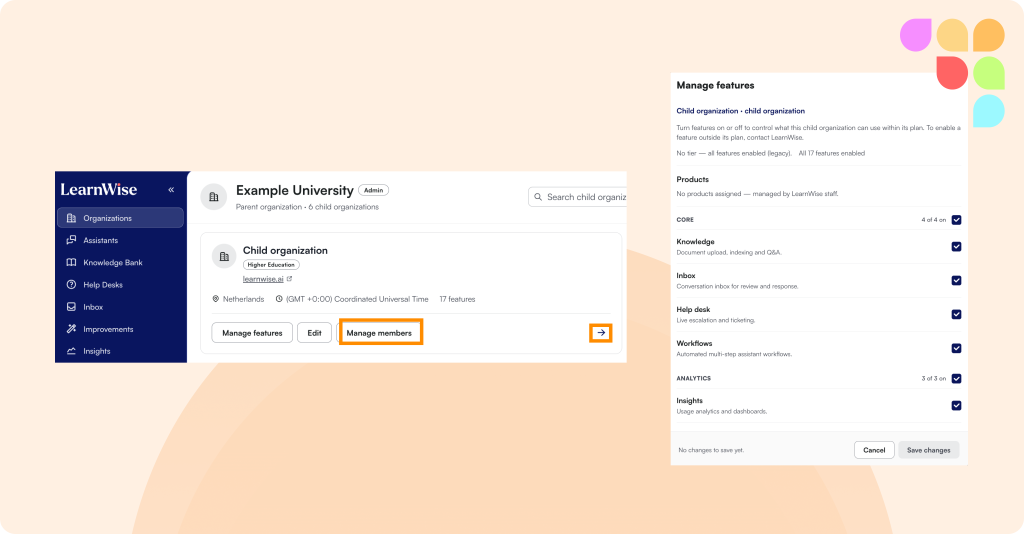This screenshot has height=534, width=1024.
Task: Click the 17 features text
Action: click(457, 299)
